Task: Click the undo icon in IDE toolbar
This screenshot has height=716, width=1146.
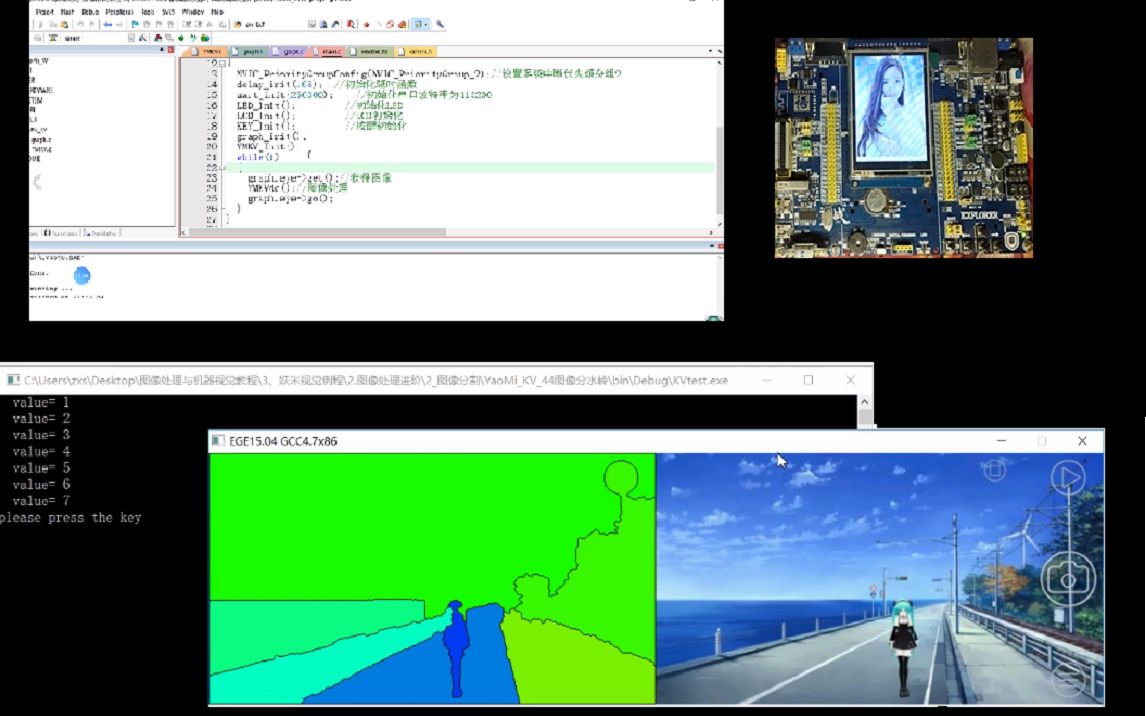Action: coord(80,24)
